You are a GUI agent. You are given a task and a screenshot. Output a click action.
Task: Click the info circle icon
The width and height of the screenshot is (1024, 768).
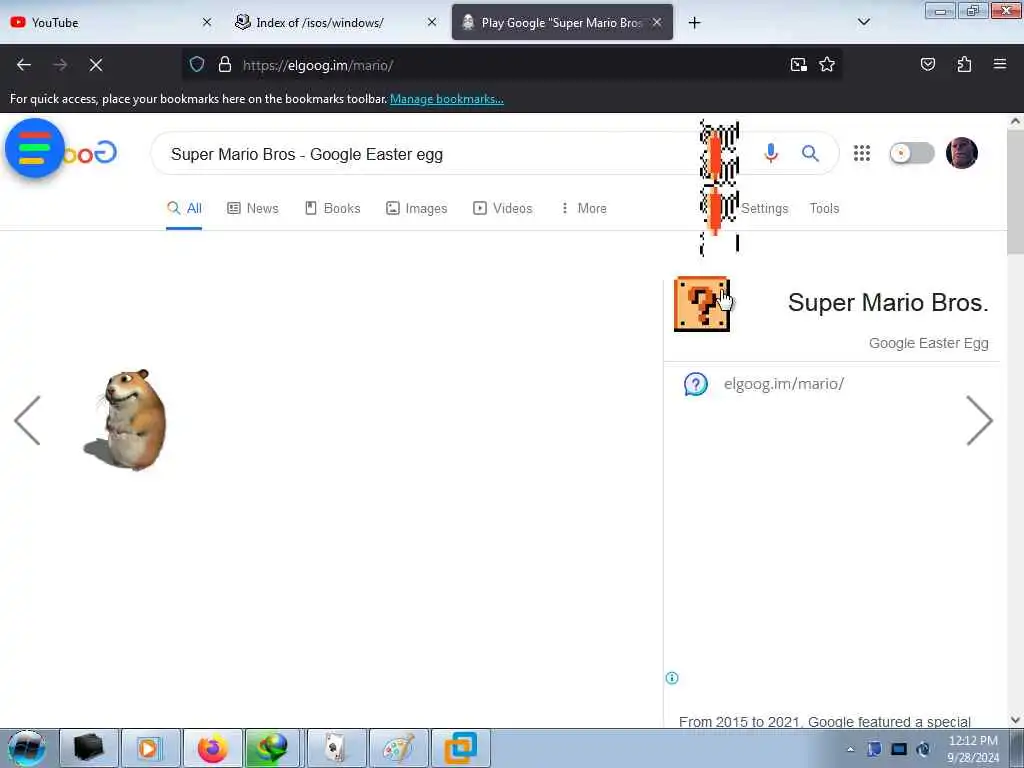[671, 678]
